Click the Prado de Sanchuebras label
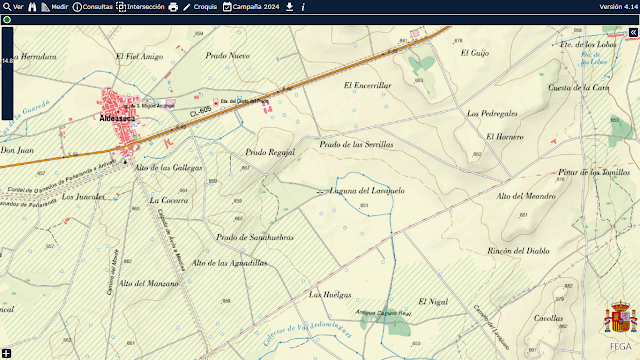Viewport: 640px width, 360px height. point(255,237)
